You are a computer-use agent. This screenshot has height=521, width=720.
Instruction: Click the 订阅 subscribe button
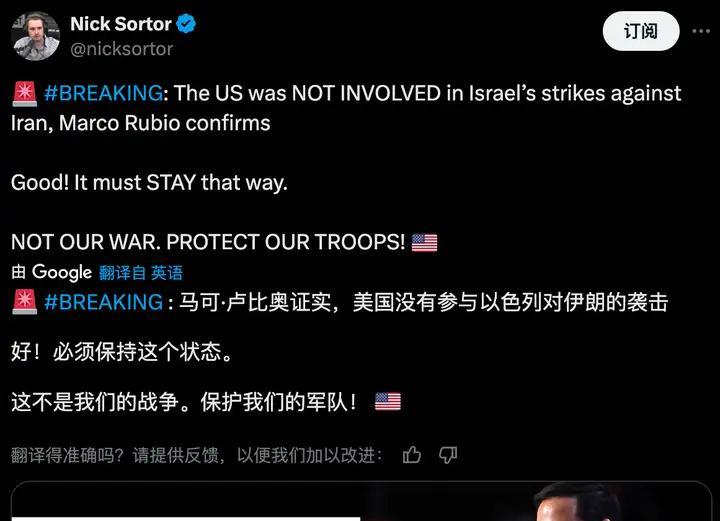[x=641, y=31]
